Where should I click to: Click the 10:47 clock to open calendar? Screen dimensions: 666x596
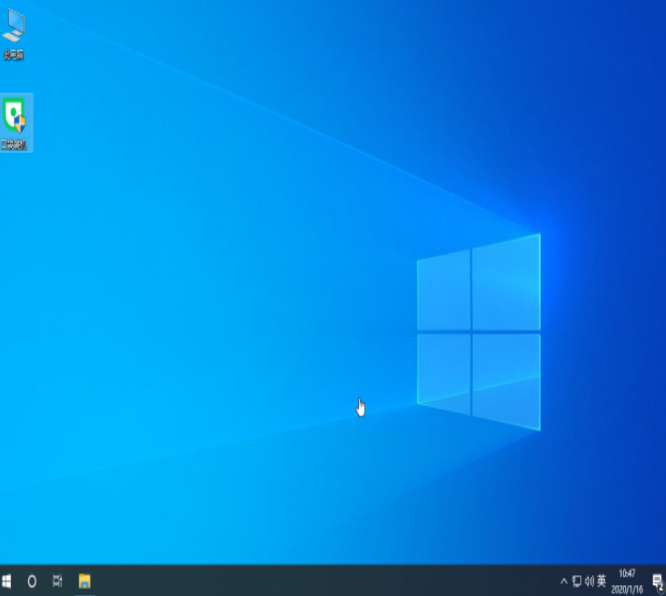627,573
